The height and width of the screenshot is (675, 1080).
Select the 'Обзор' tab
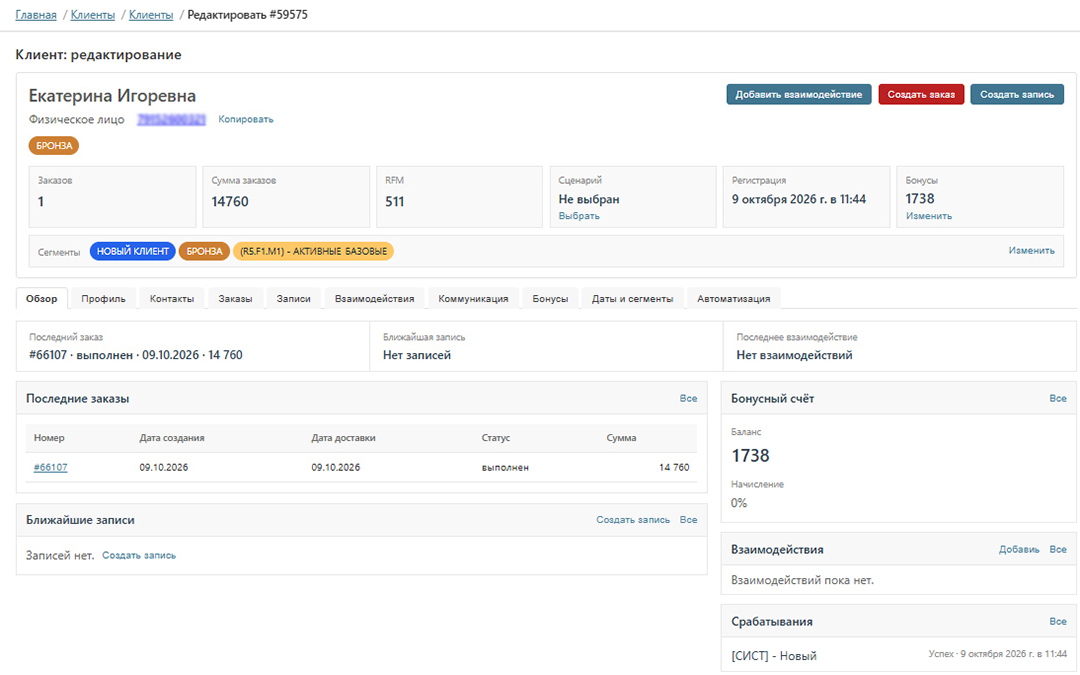point(41,298)
